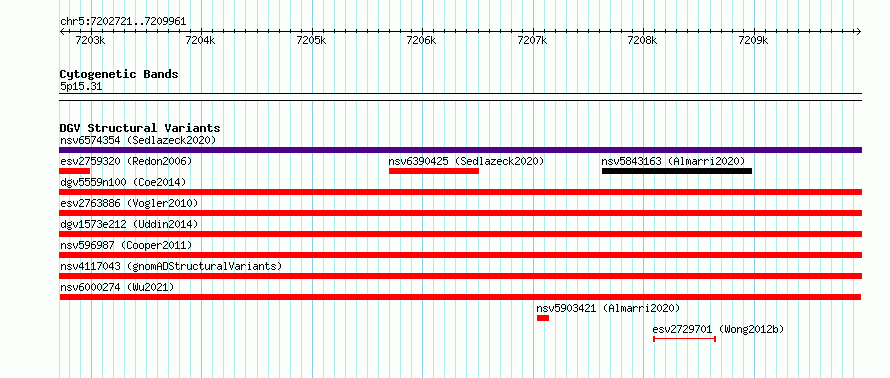Screen dimensions: 890x378
Task: Open nsv6390425 (Sedlazeck2020) variant label
Action: (x=466, y=161)
